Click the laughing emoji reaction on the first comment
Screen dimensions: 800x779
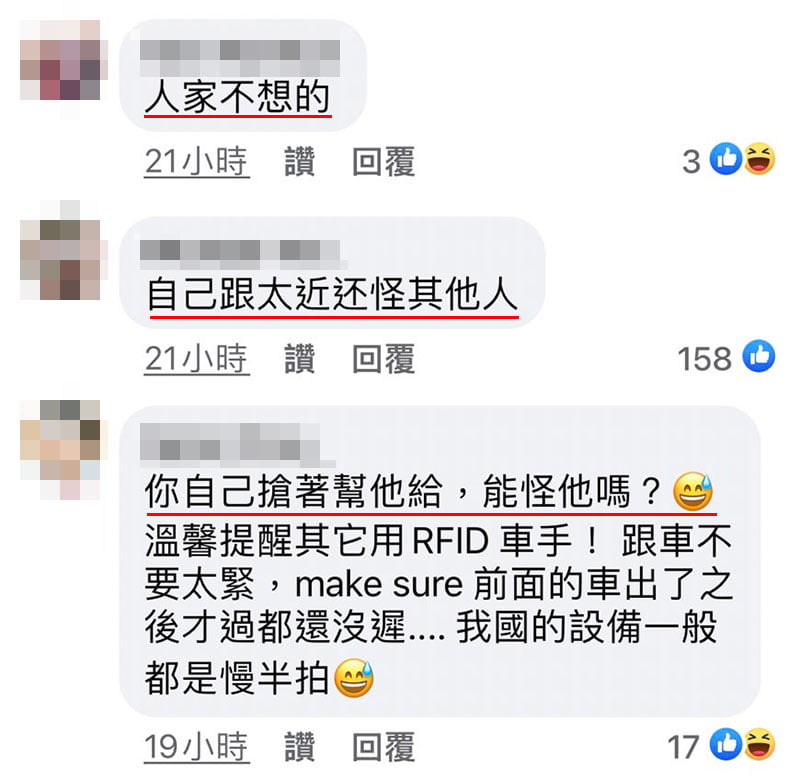[x=759, y=159]
